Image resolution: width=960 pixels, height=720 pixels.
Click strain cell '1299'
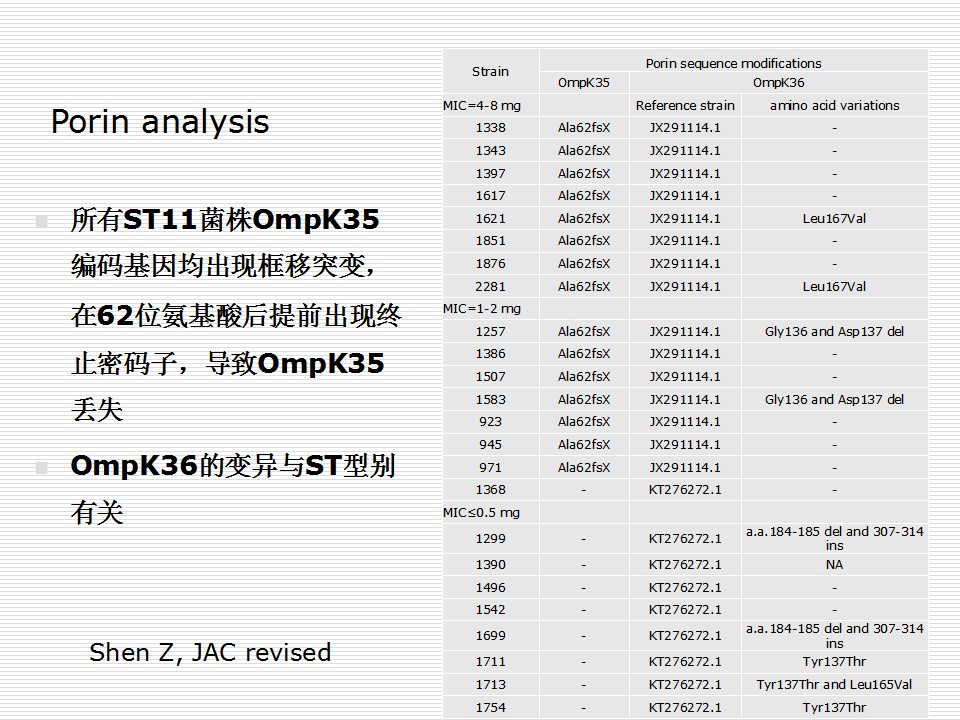(490, 539)
